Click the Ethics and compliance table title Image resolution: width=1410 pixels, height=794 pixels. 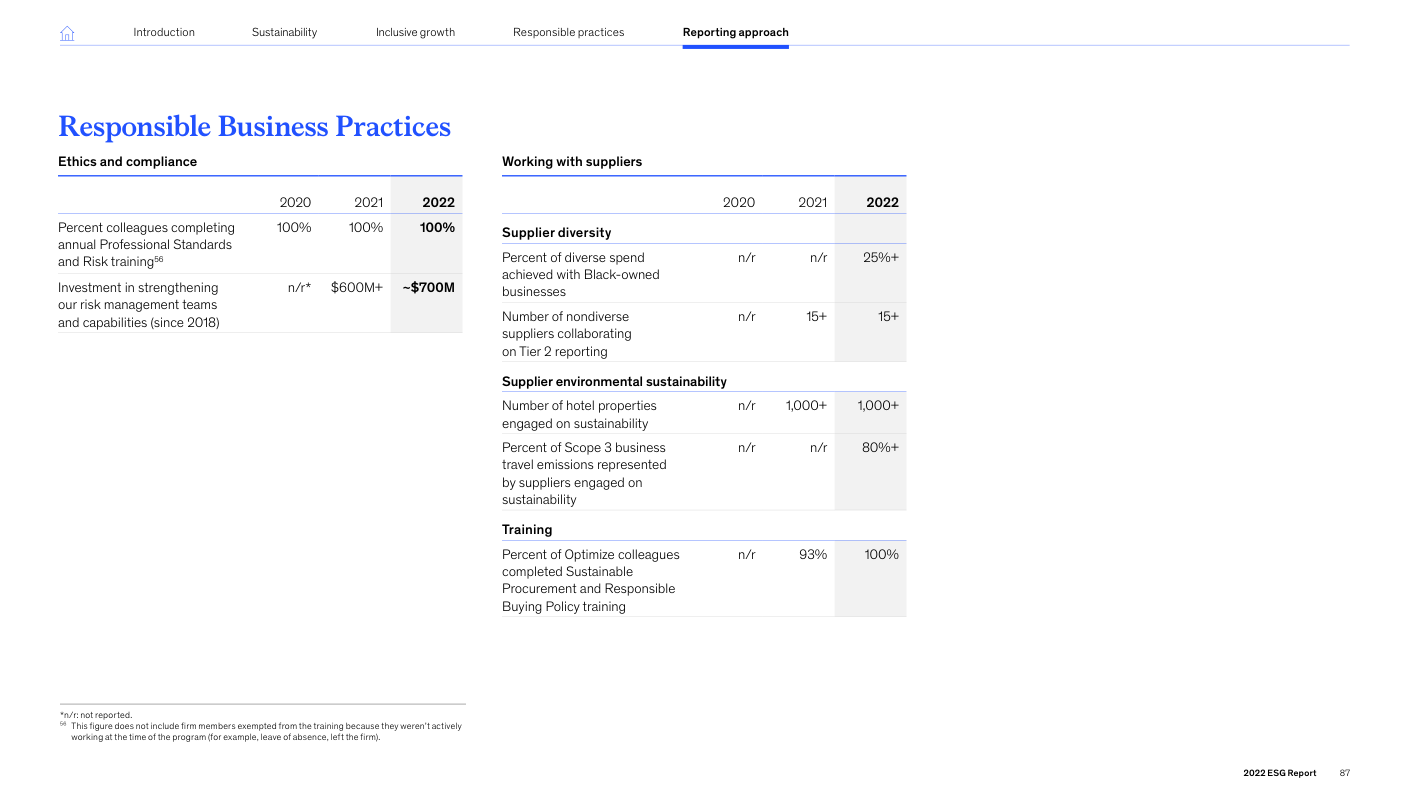[x=127, y=162]
